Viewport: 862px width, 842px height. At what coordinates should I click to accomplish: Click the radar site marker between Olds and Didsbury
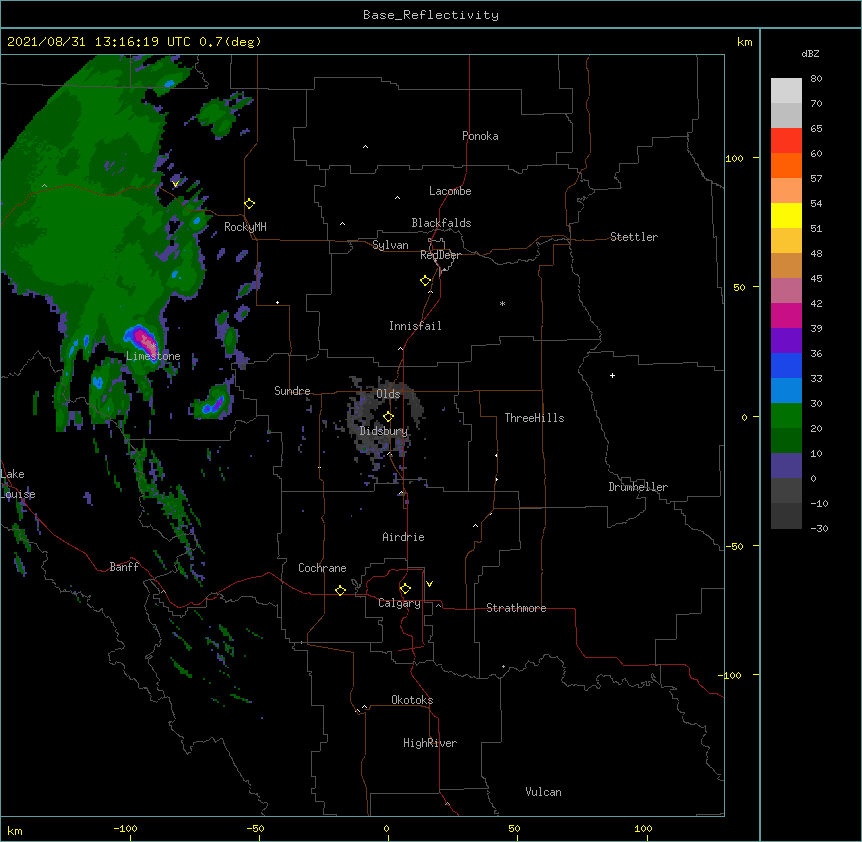388,417
